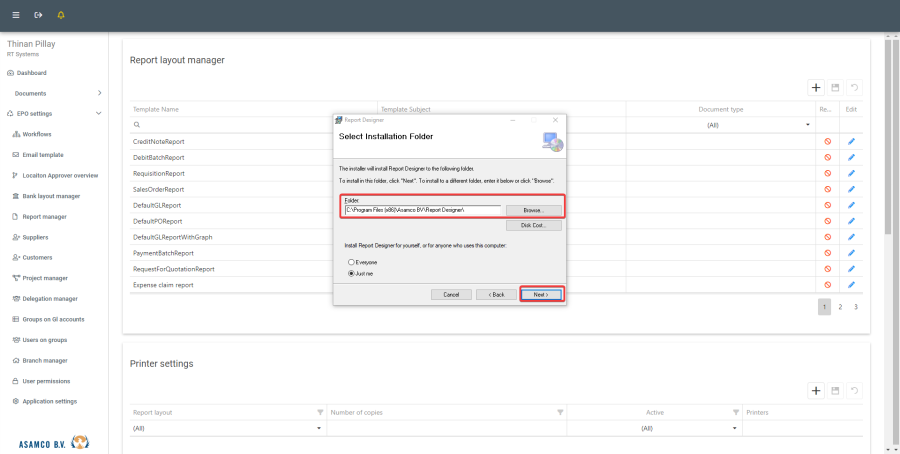
Task: Select the Everyone radio button
Action: (x=351, y=262)
